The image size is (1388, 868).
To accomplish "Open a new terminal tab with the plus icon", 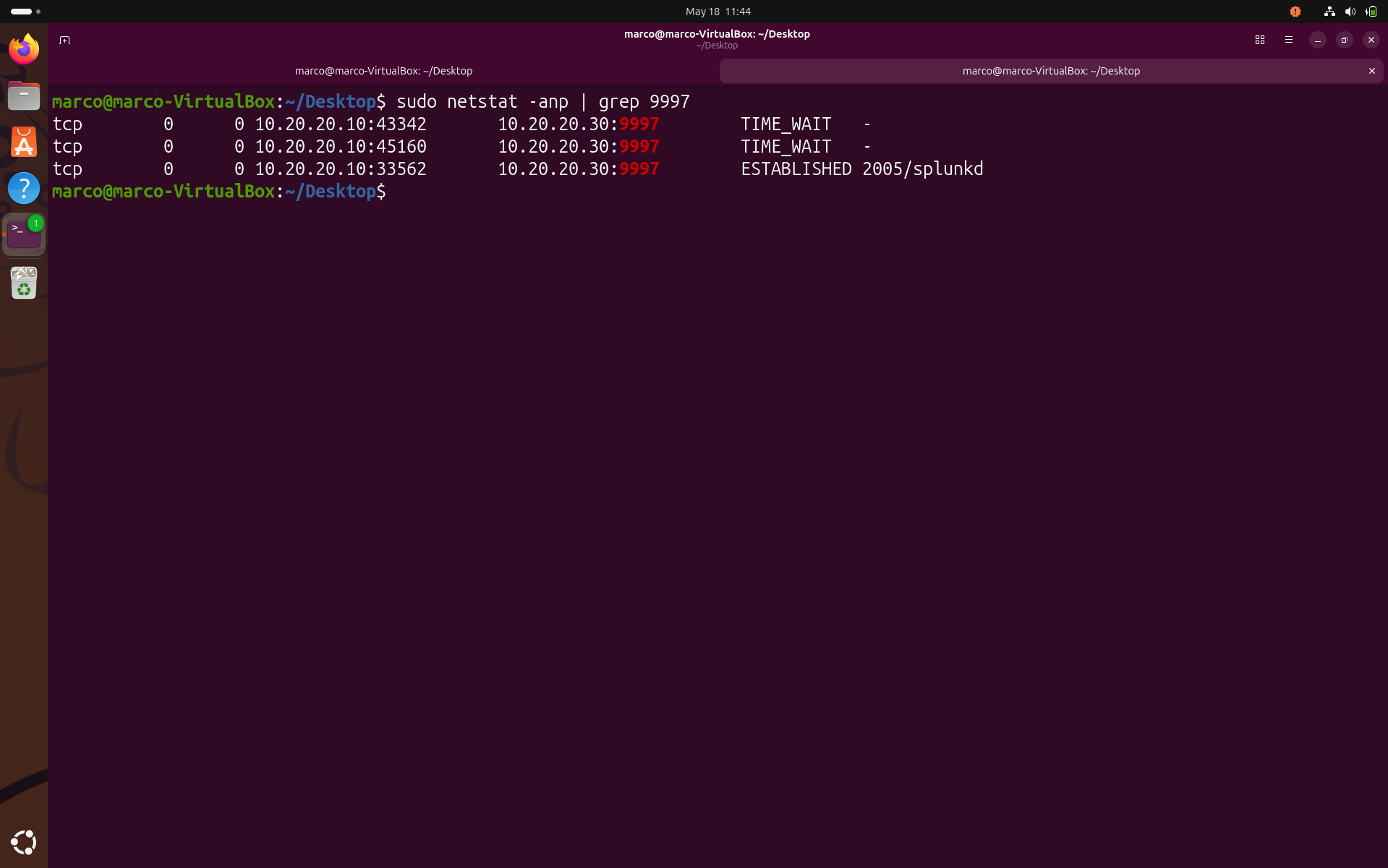I will pos(64,40).
